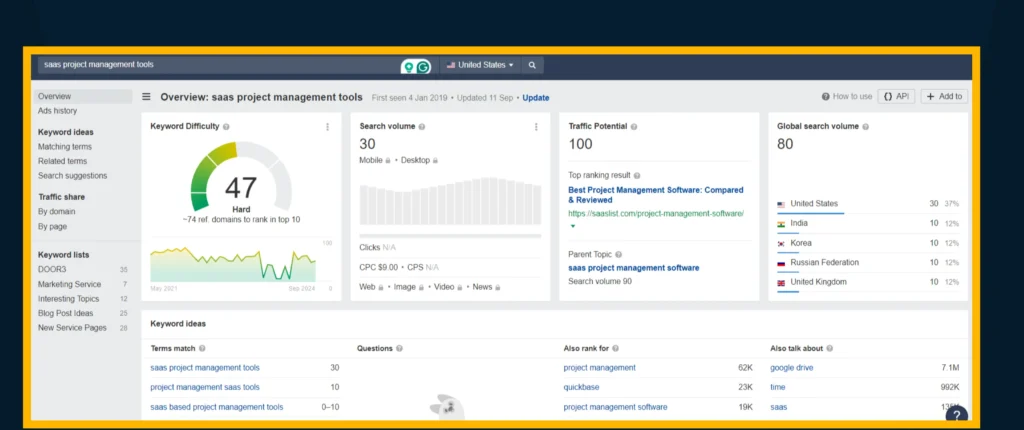Screen dimensions: 1024x430
Task: Open Keyword Difficulty card three-dot menu
Action: pyautogui.click(x=327, y=127)
